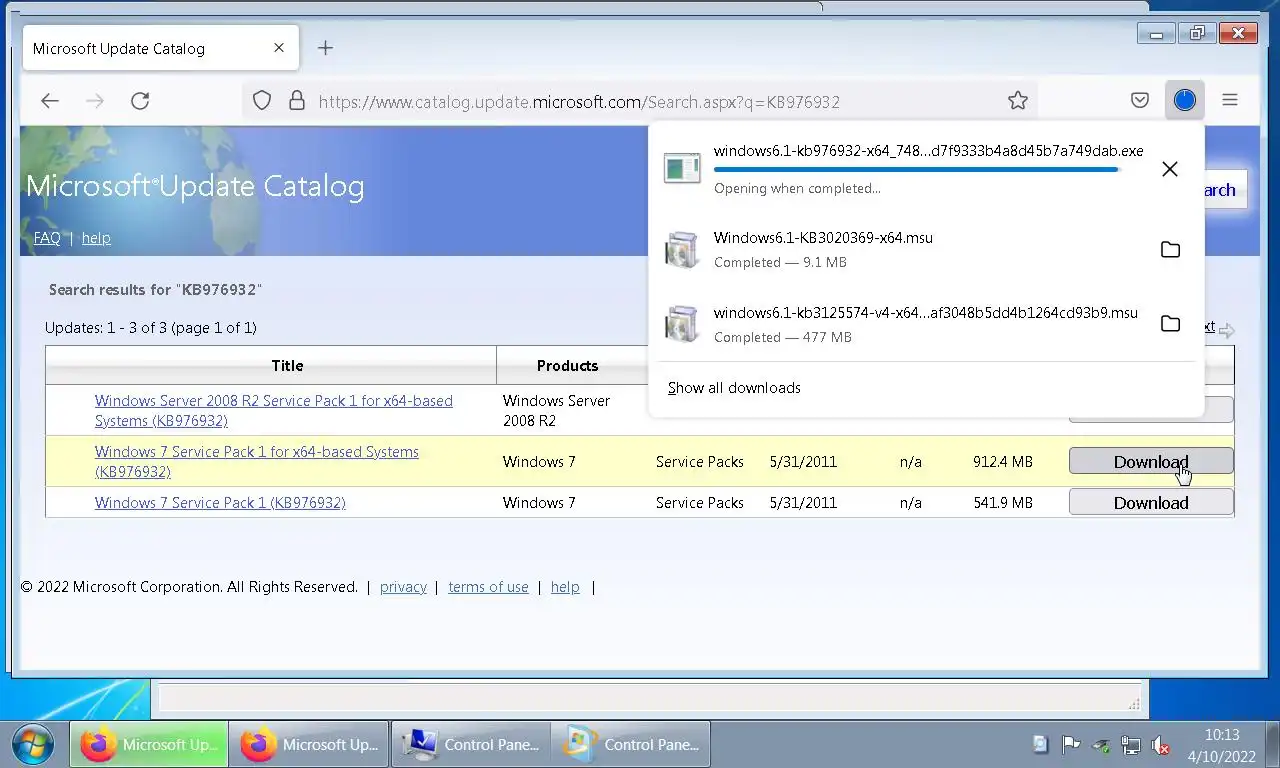This screenshot has width=1280, height=768.
Task: Reload the page with the refresh icon
Action: click(140, 100)
